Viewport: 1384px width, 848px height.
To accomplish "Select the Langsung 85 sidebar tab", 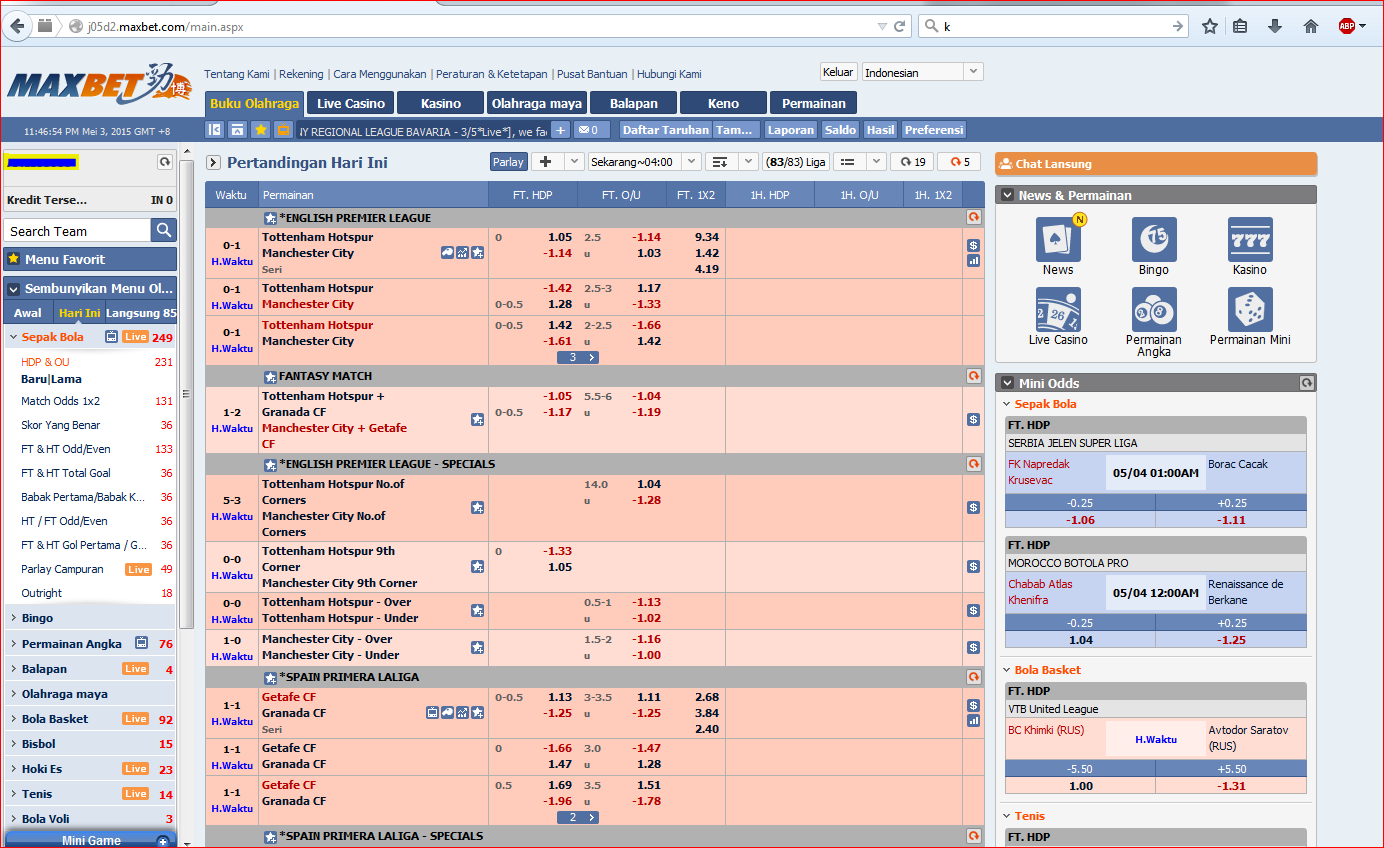I will coord(141,313).
